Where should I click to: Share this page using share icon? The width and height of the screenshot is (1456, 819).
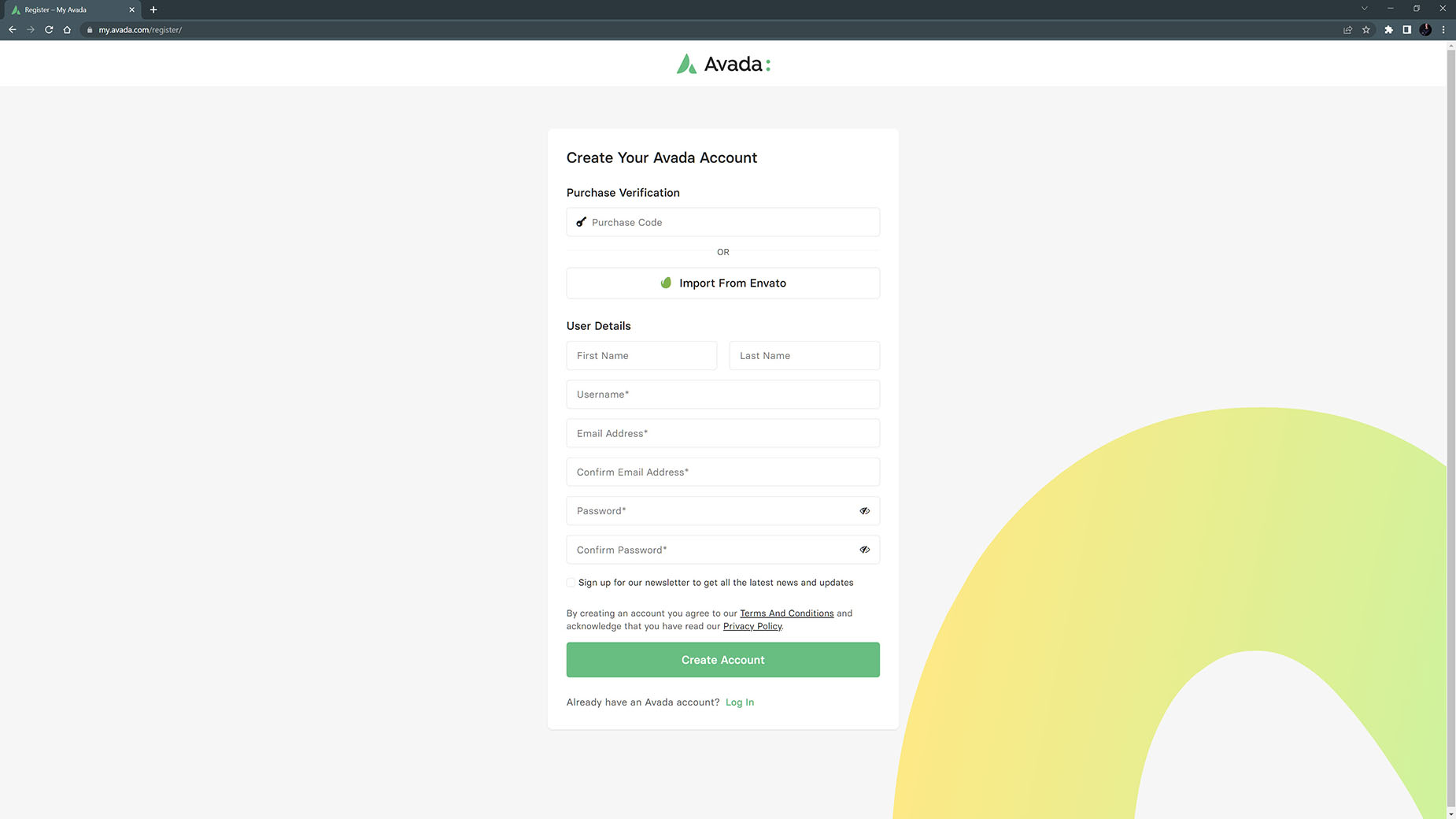coord(1347,30)
